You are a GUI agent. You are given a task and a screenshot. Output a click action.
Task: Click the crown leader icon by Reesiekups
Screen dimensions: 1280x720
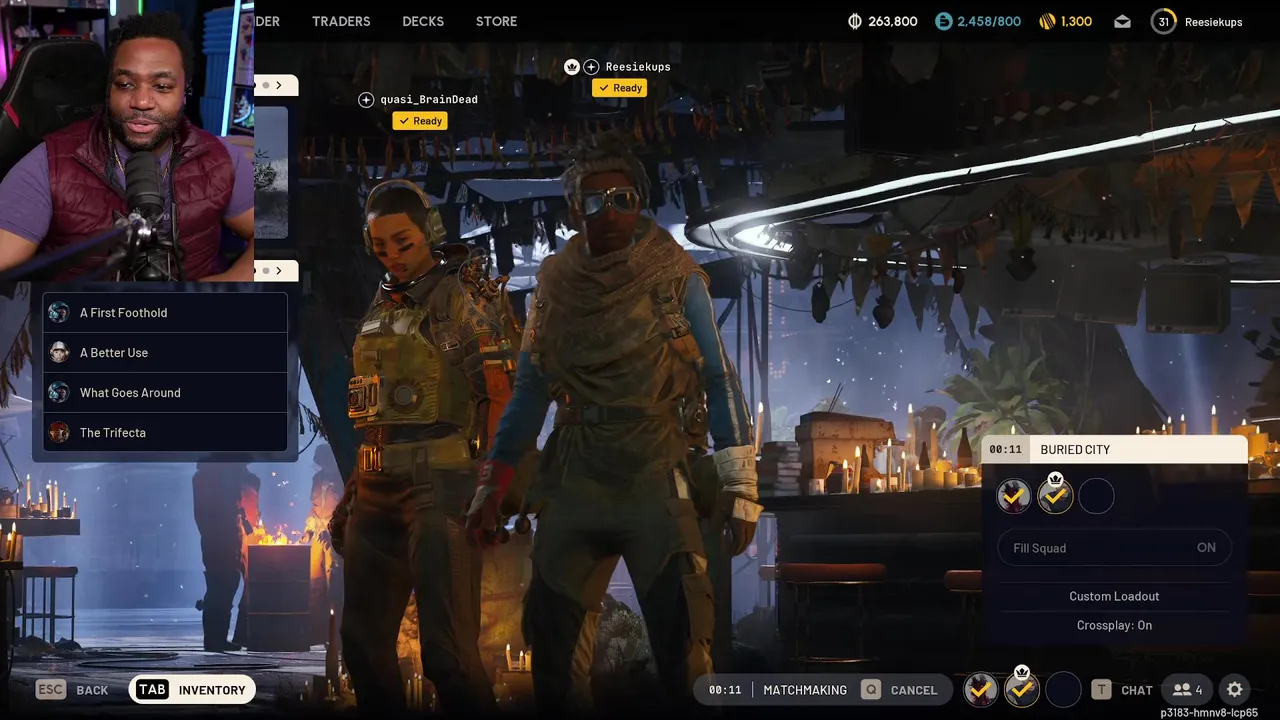(x=572, y=67)
